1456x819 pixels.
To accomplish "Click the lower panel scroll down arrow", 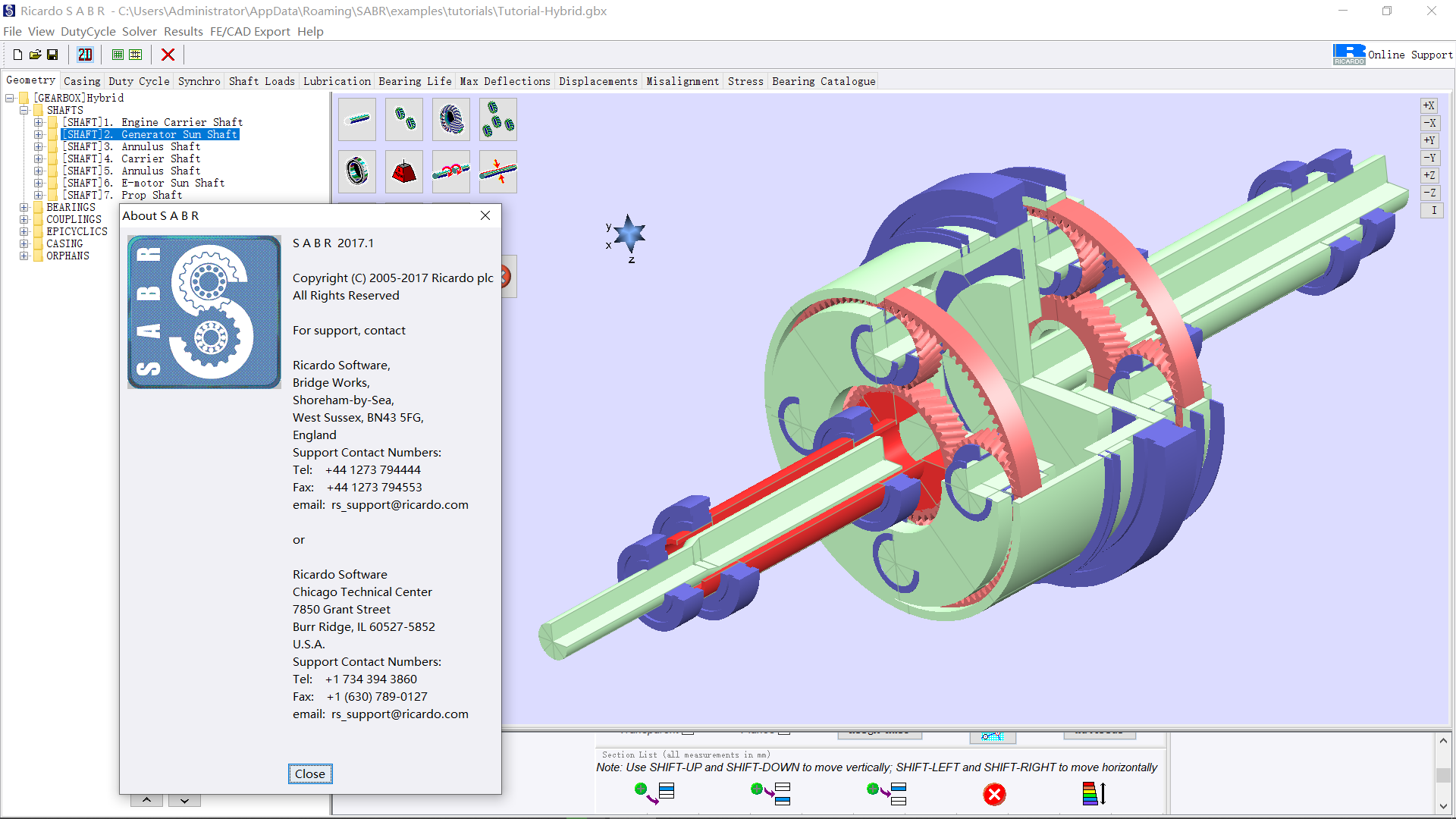I will (x=1443, y=806).
